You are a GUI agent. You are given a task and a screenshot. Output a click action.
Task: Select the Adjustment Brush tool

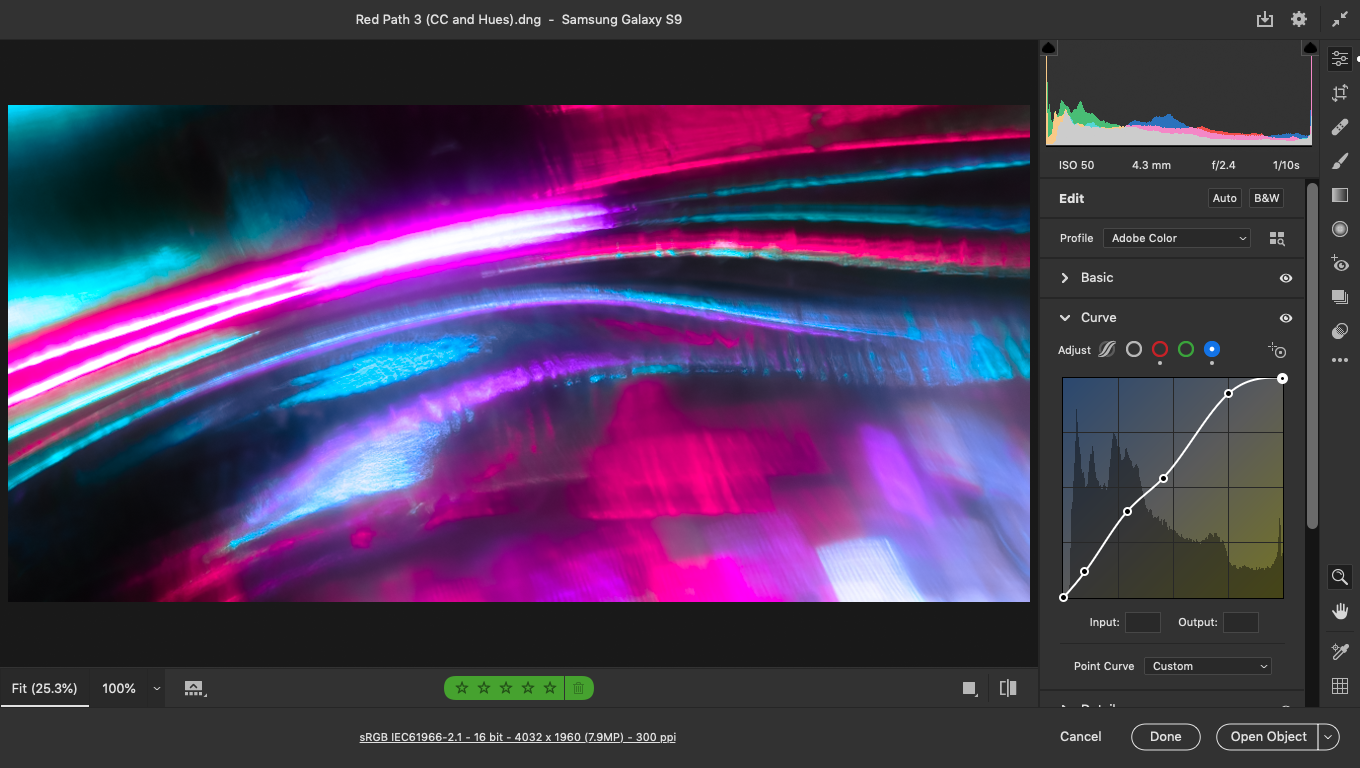[1340, 161]
